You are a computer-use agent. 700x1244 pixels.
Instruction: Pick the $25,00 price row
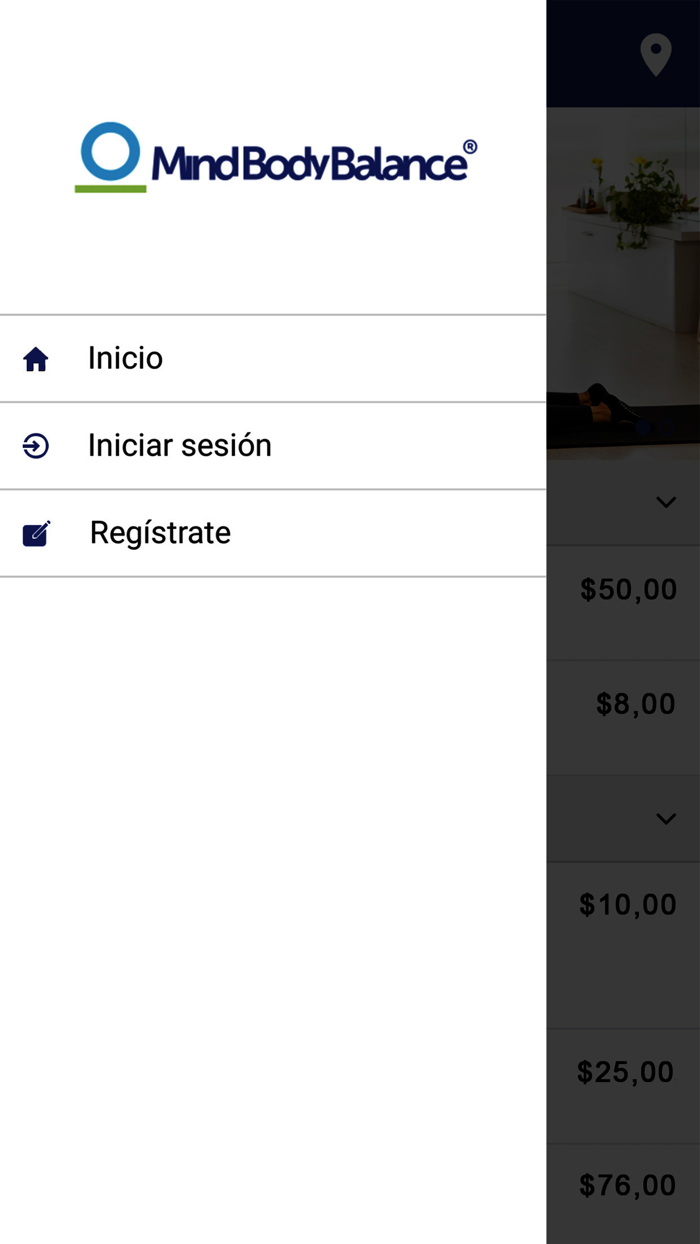coord(626,1073)
